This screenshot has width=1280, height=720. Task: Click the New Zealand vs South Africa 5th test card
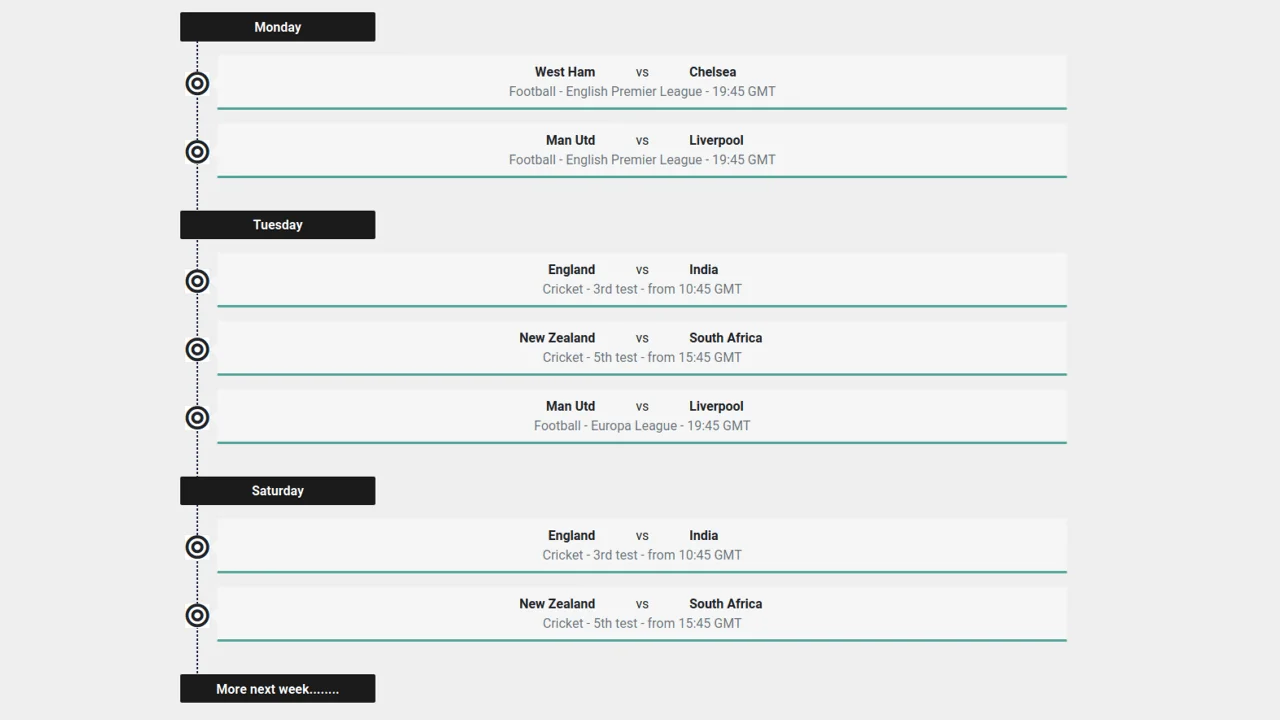pyautogui.click(x=642, y=347)
